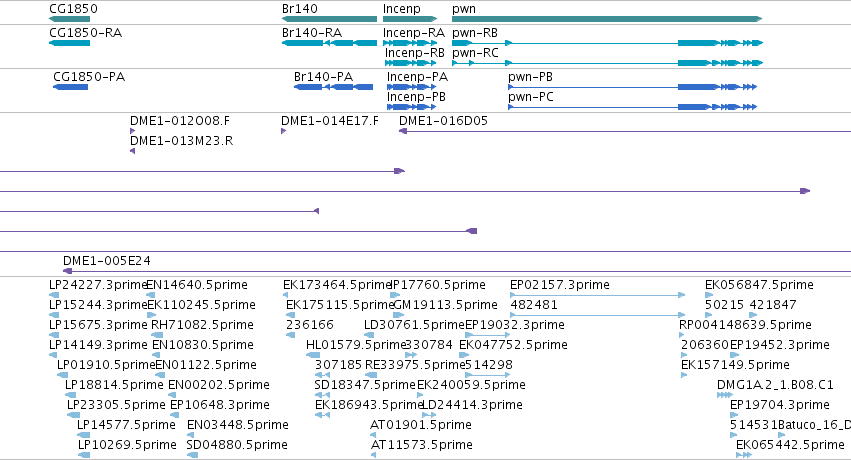Select the CG1850 gene label

pyautogui.click(x=73, y=9)
